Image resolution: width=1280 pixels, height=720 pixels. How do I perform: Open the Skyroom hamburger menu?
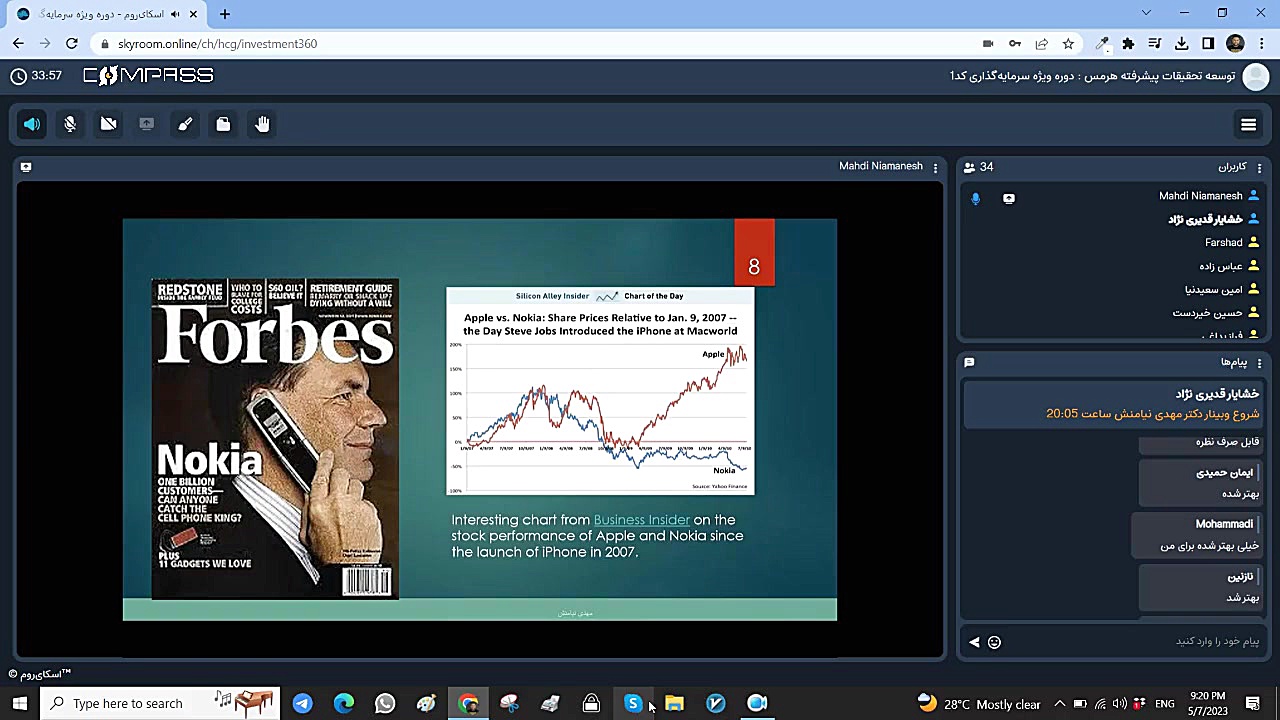pos(1248,125)
